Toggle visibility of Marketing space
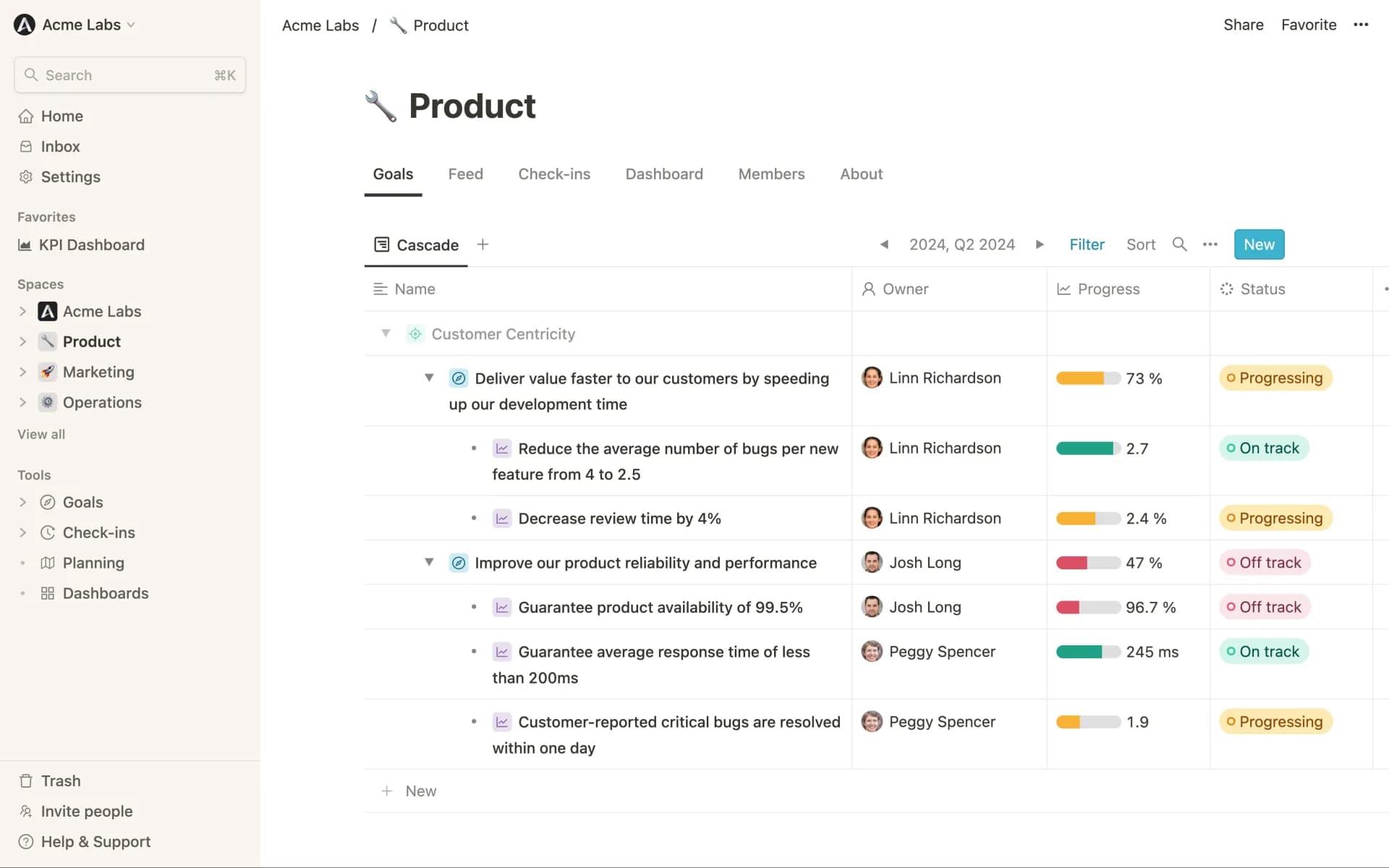The image size is (1389, 868). (22, 371)
